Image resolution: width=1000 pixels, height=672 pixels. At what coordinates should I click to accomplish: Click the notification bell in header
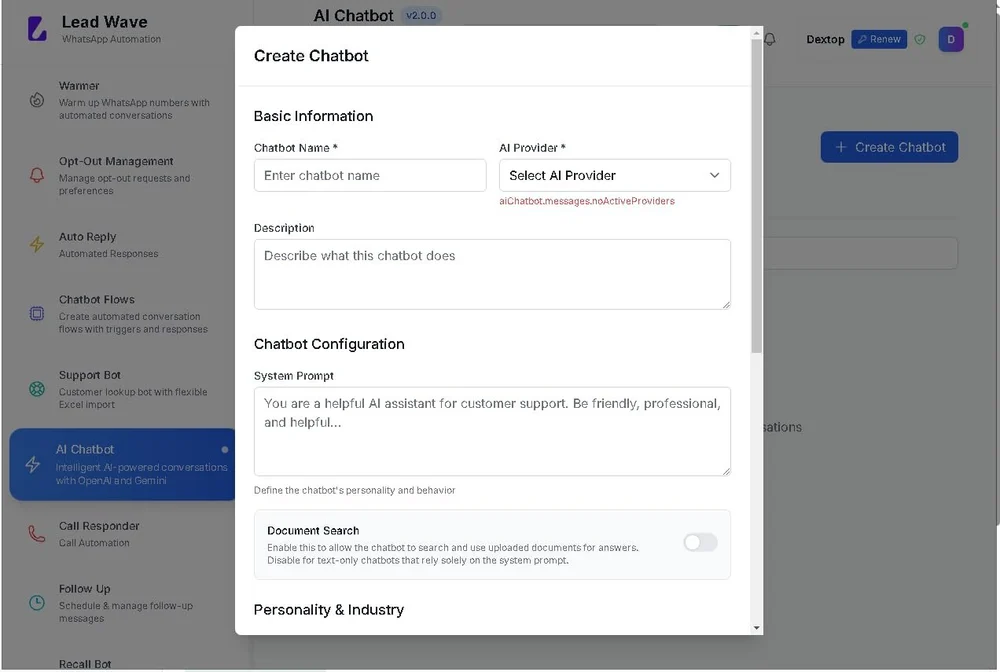(770, 39)
